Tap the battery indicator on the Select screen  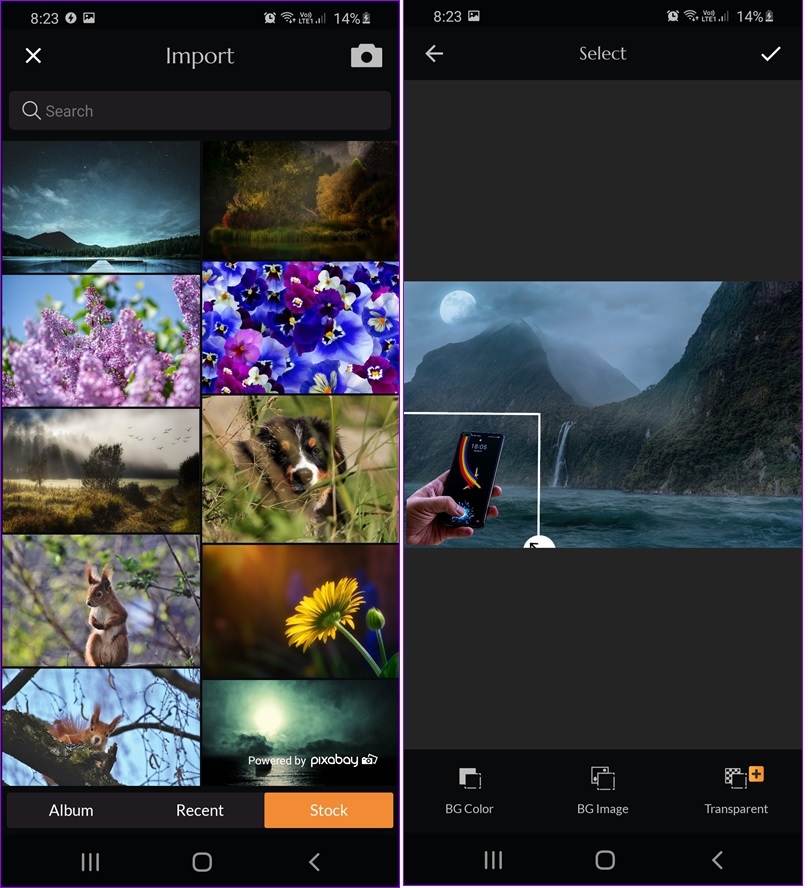[x=755, y=16]
